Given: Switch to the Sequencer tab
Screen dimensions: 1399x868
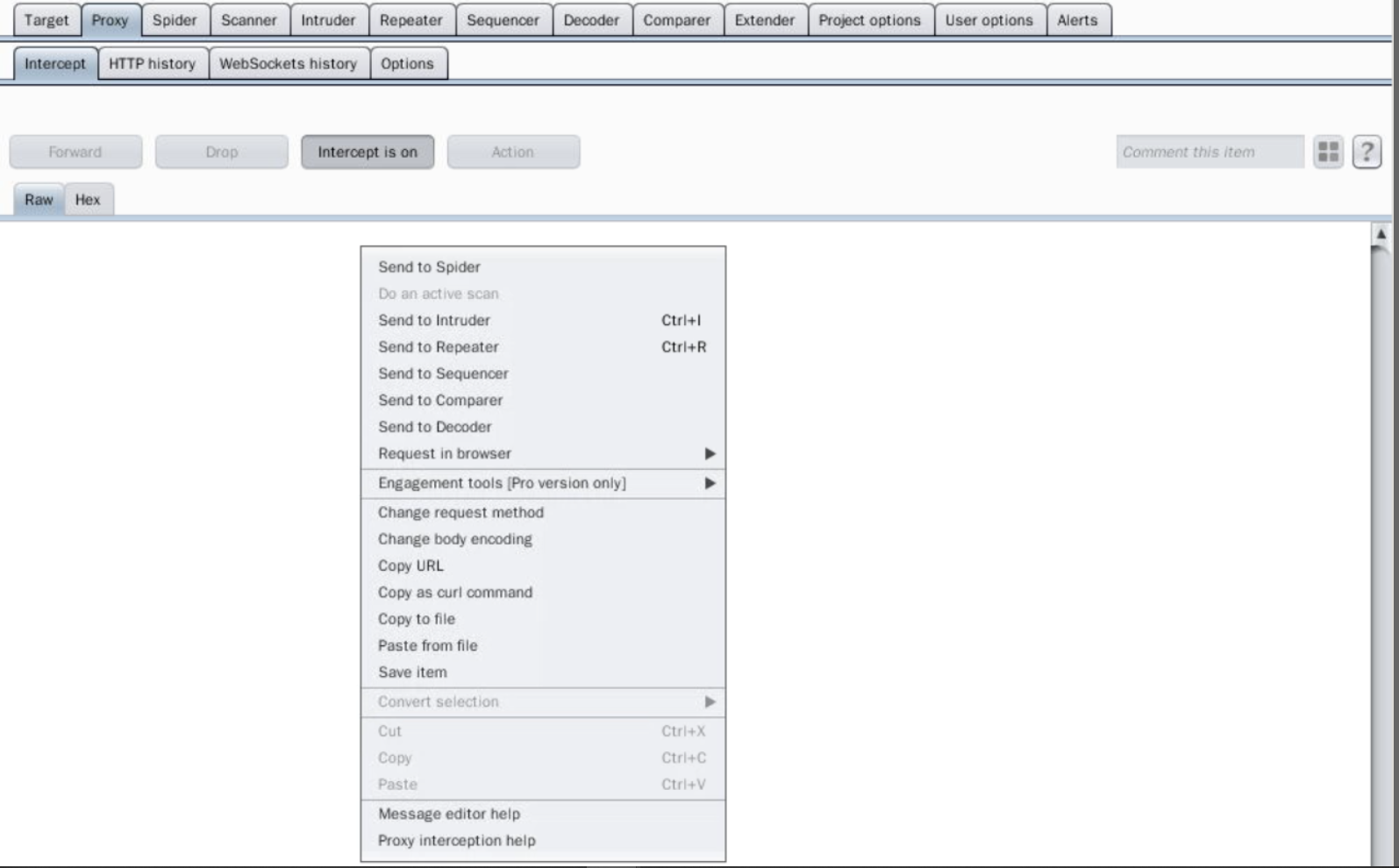Looking at the screenshot, I should (503, 20).
